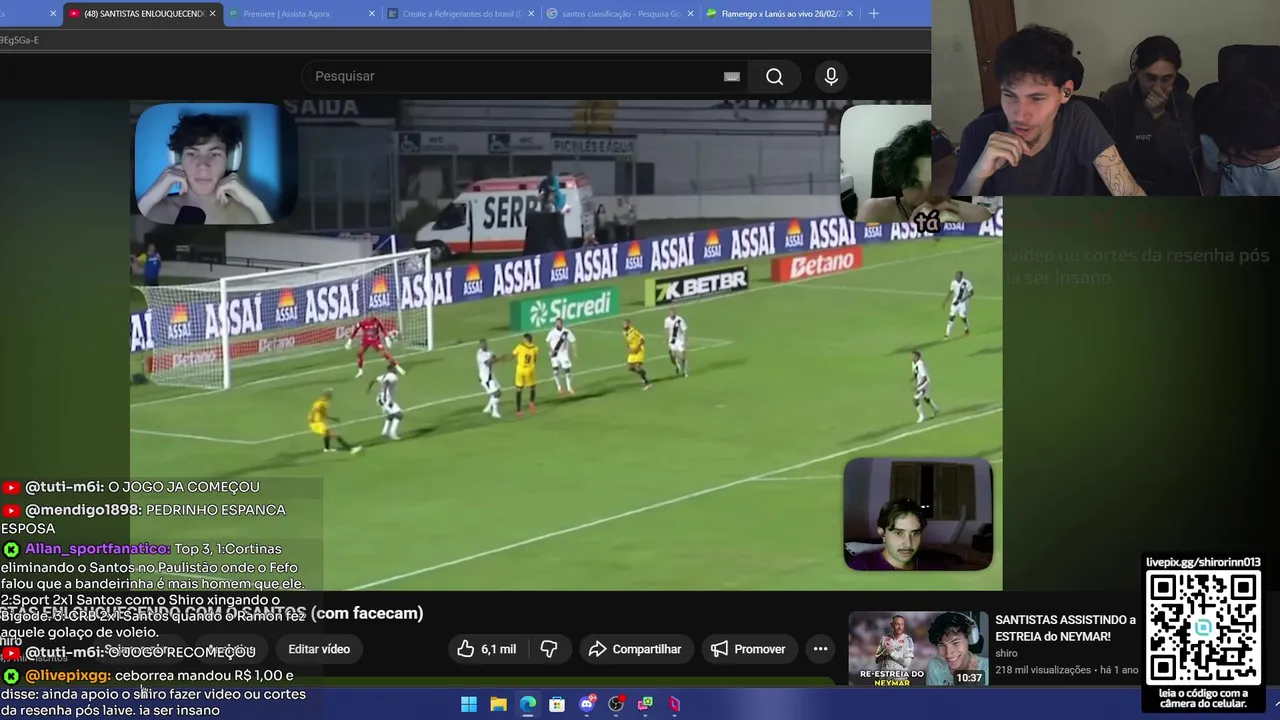Start voice search with the microphone icon
The height and width of the screenshot is (720, 1280).
831,77
